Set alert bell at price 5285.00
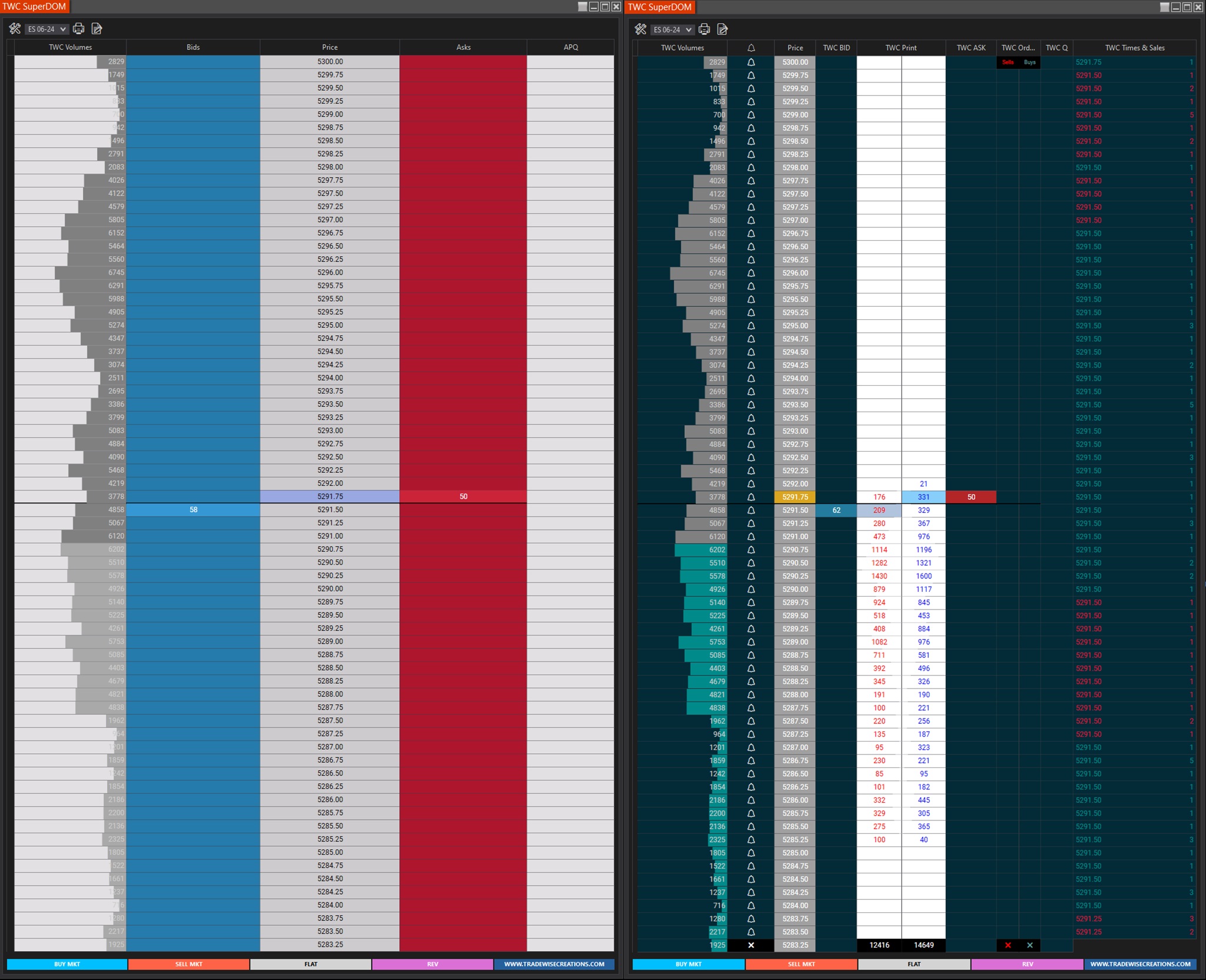The image size is (1206, 980). coord(751,853)
